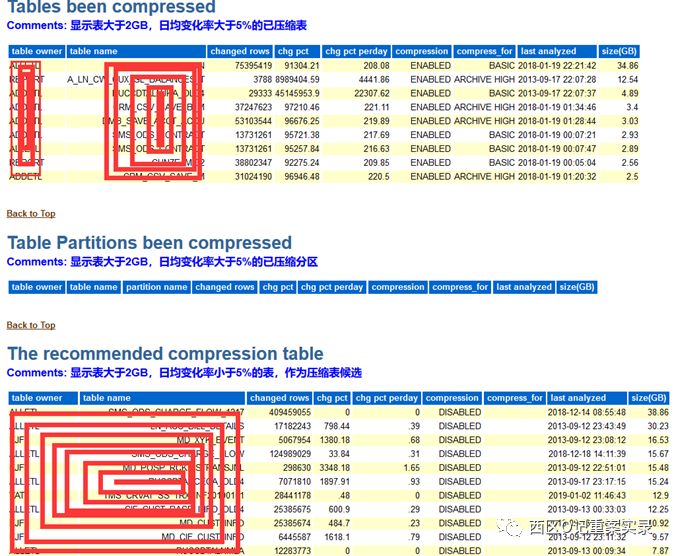Click table name header in recommended compression table
The width and height of the screenshot is (674, 556).
pos(162,398)
